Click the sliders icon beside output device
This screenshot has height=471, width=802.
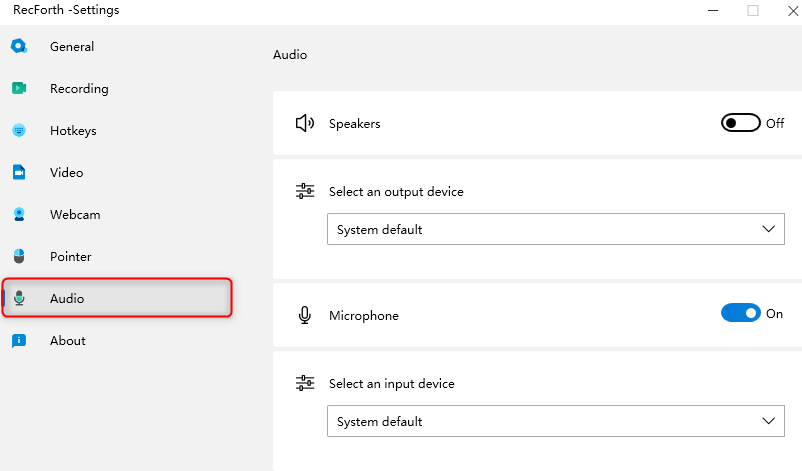[x=305, y=191]
